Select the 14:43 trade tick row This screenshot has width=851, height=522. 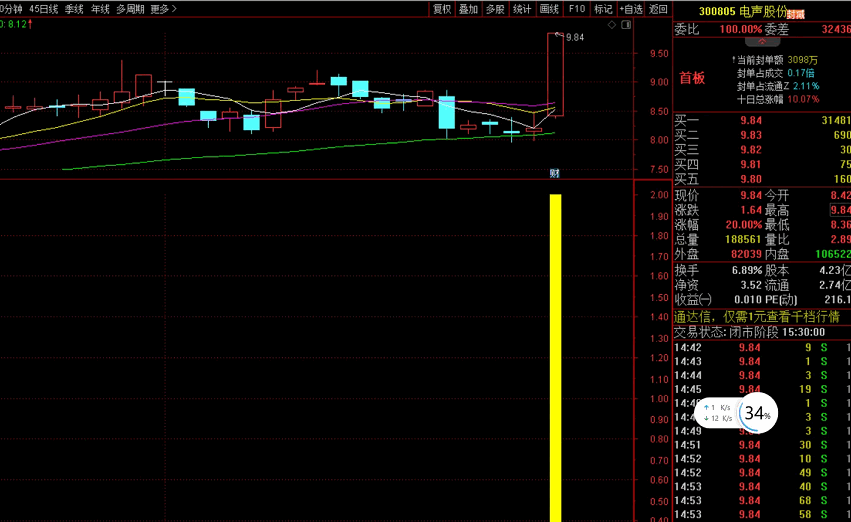click(x=762, y=362)
